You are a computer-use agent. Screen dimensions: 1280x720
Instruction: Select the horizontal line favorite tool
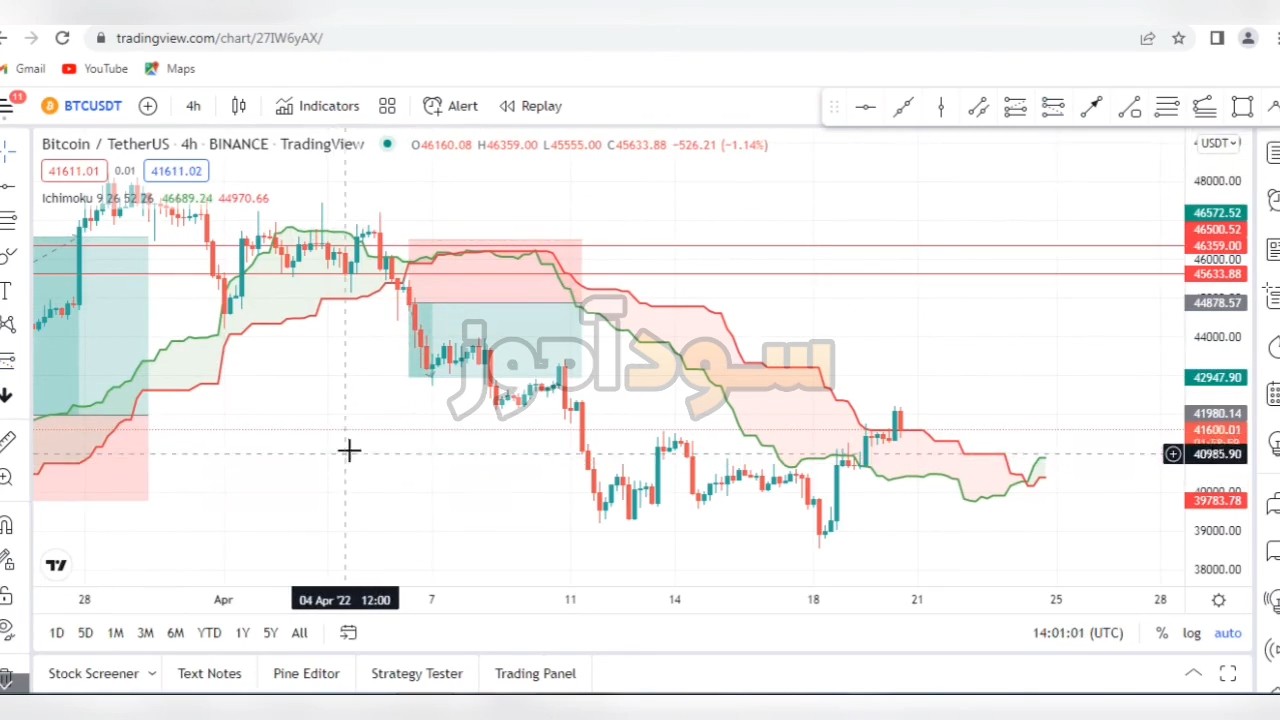(866, 107)
